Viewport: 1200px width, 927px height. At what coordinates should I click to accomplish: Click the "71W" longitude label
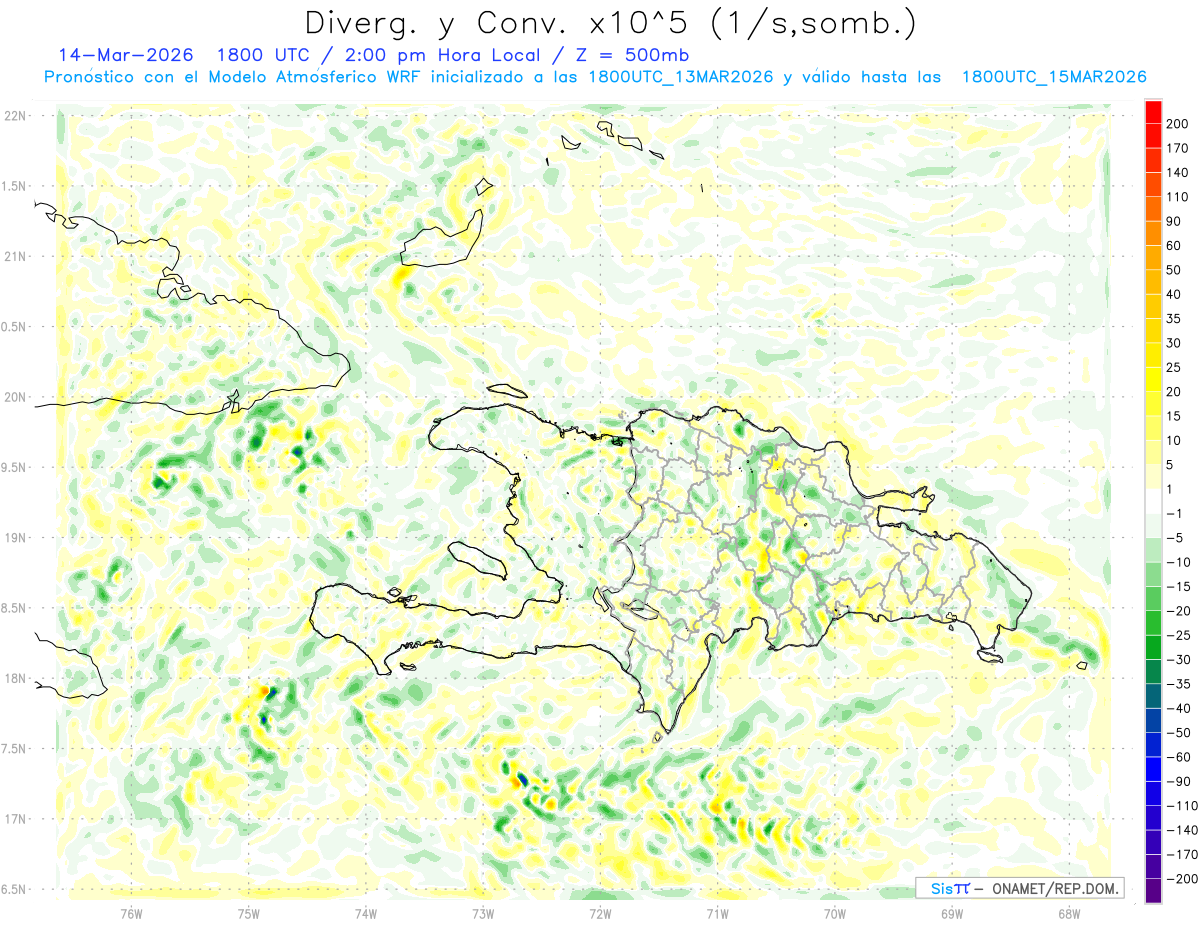pyautogui.click(x=717, y=914)
